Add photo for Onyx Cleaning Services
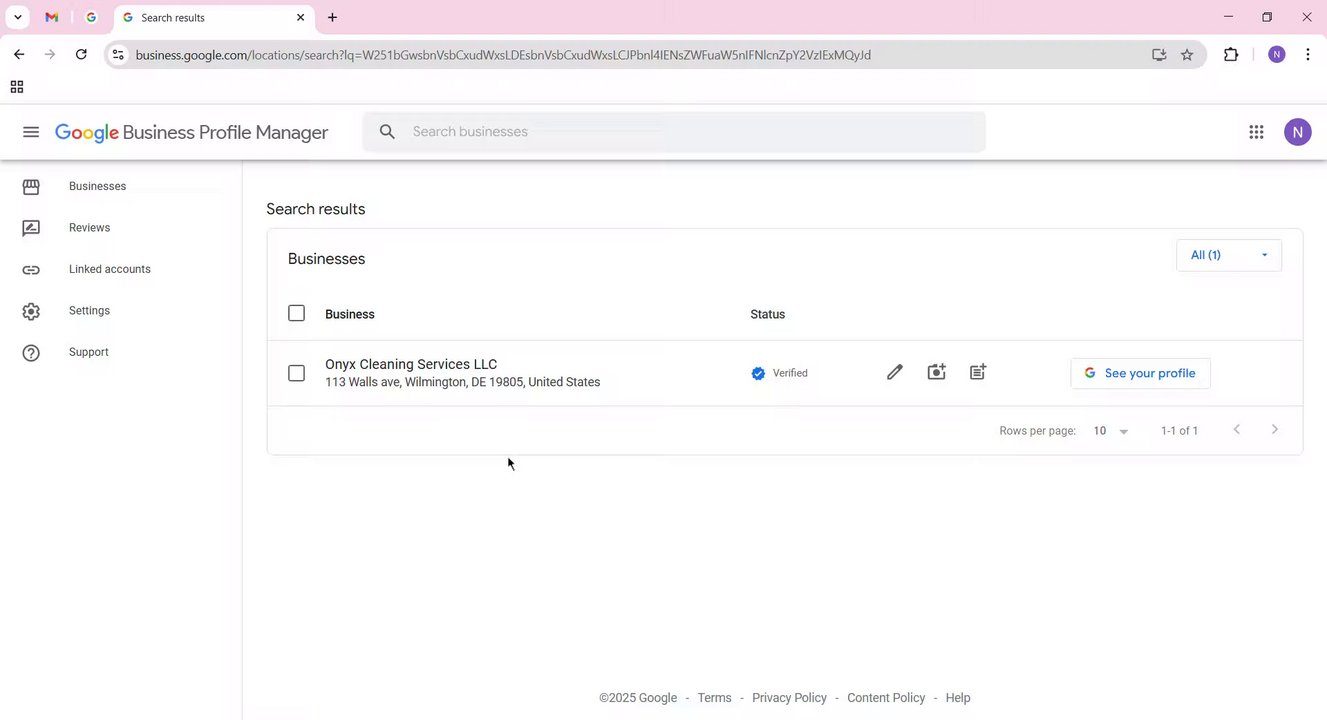Screen dimensions: 1327x720 tap(936, 373)
